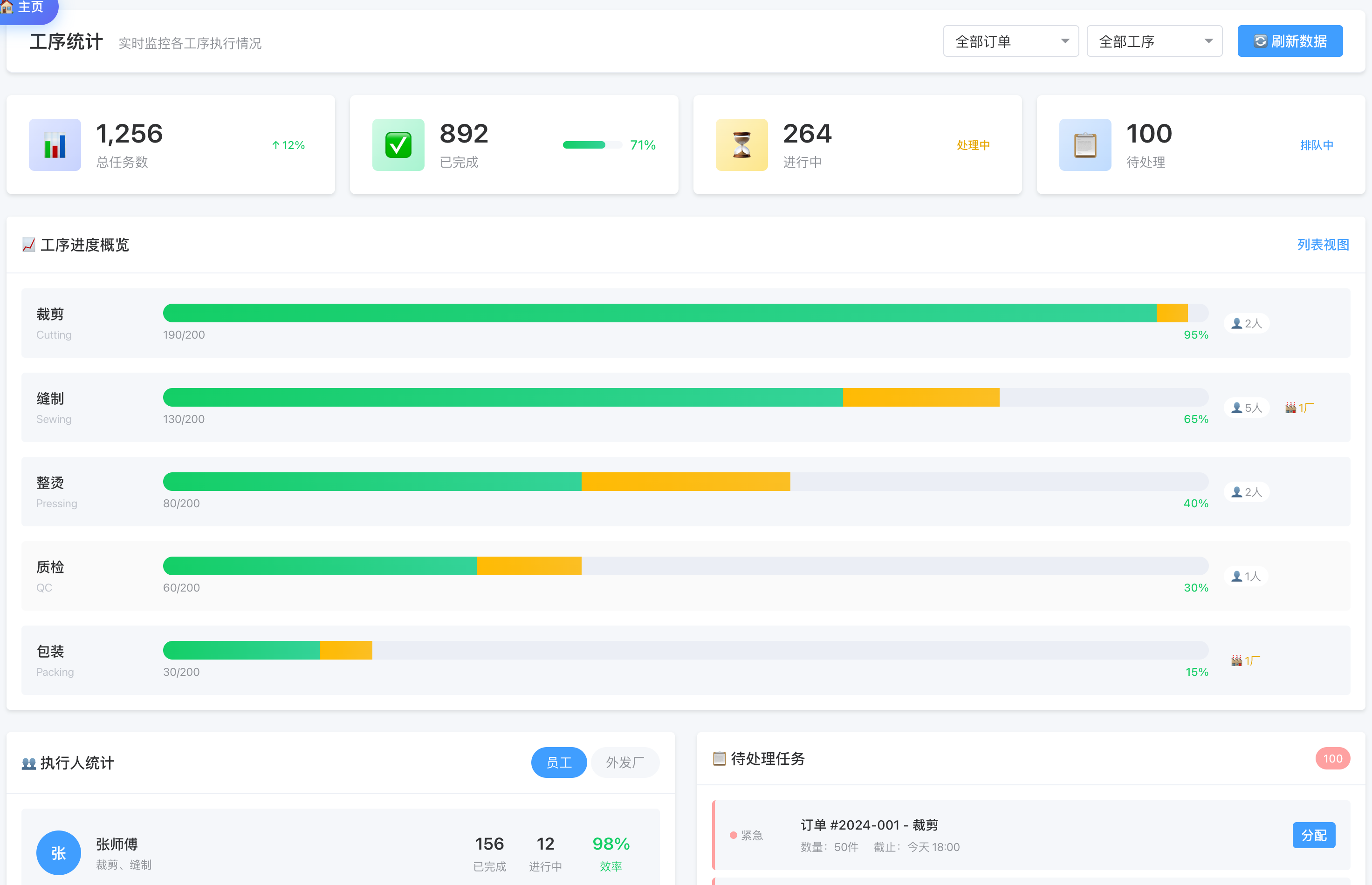
Task: Click the red 100 pending count badge
Action: (x=1332, y=759)
